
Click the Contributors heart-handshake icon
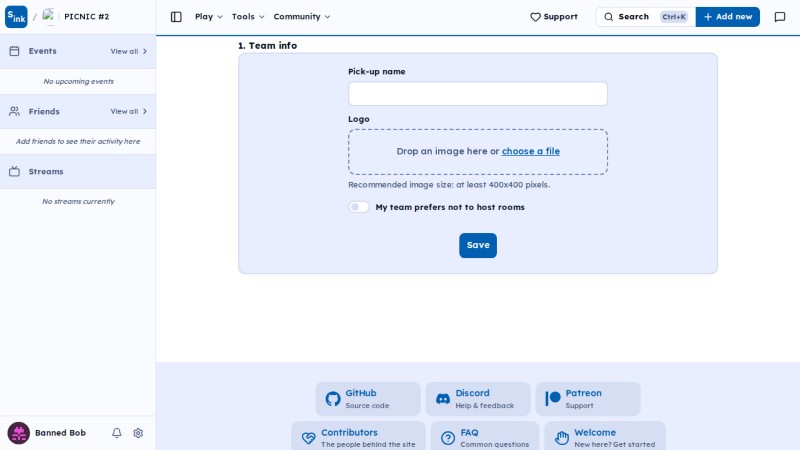[x=308, y=438]
